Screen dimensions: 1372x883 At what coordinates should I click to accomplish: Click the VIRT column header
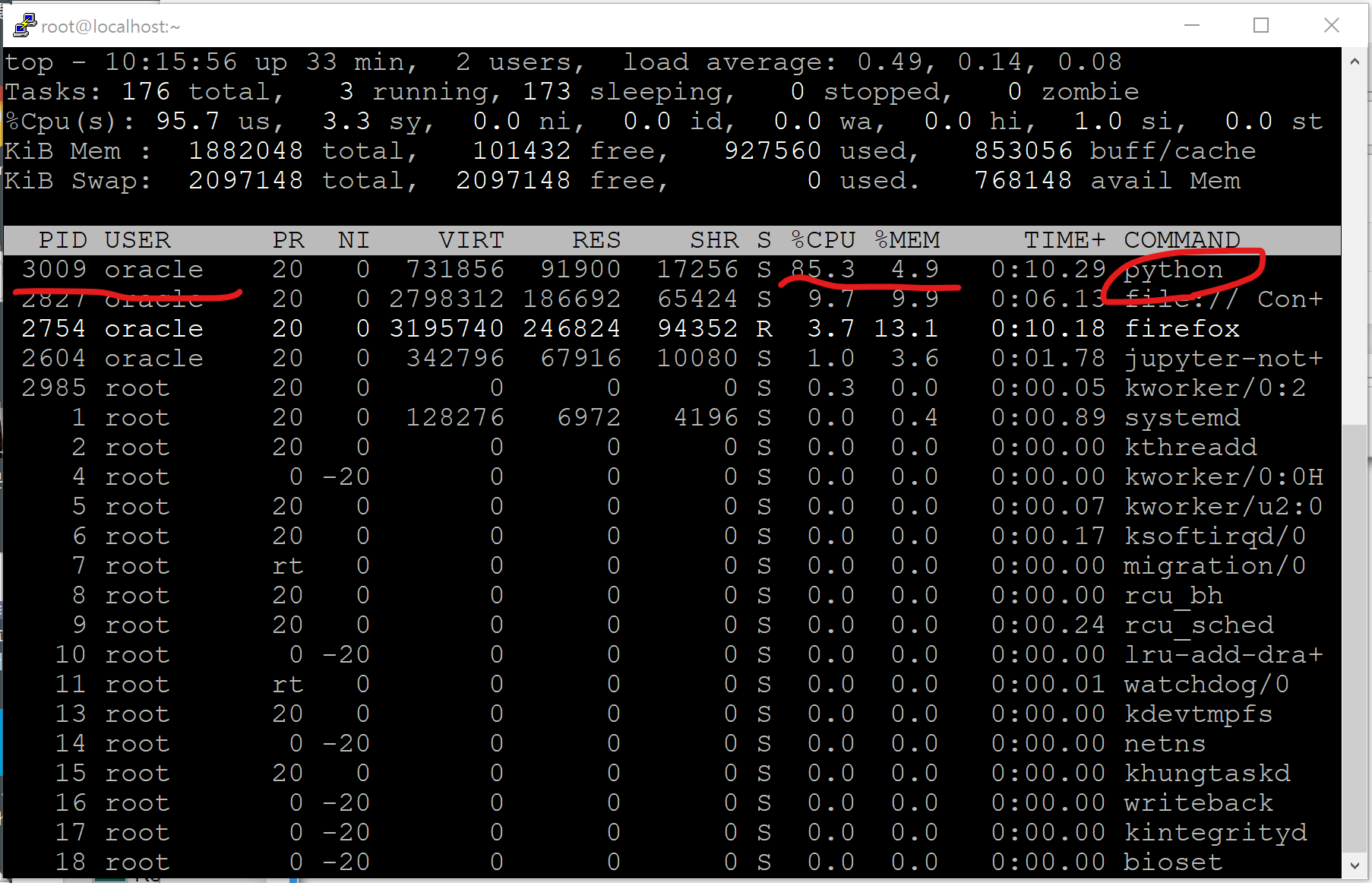click(471, 240)
